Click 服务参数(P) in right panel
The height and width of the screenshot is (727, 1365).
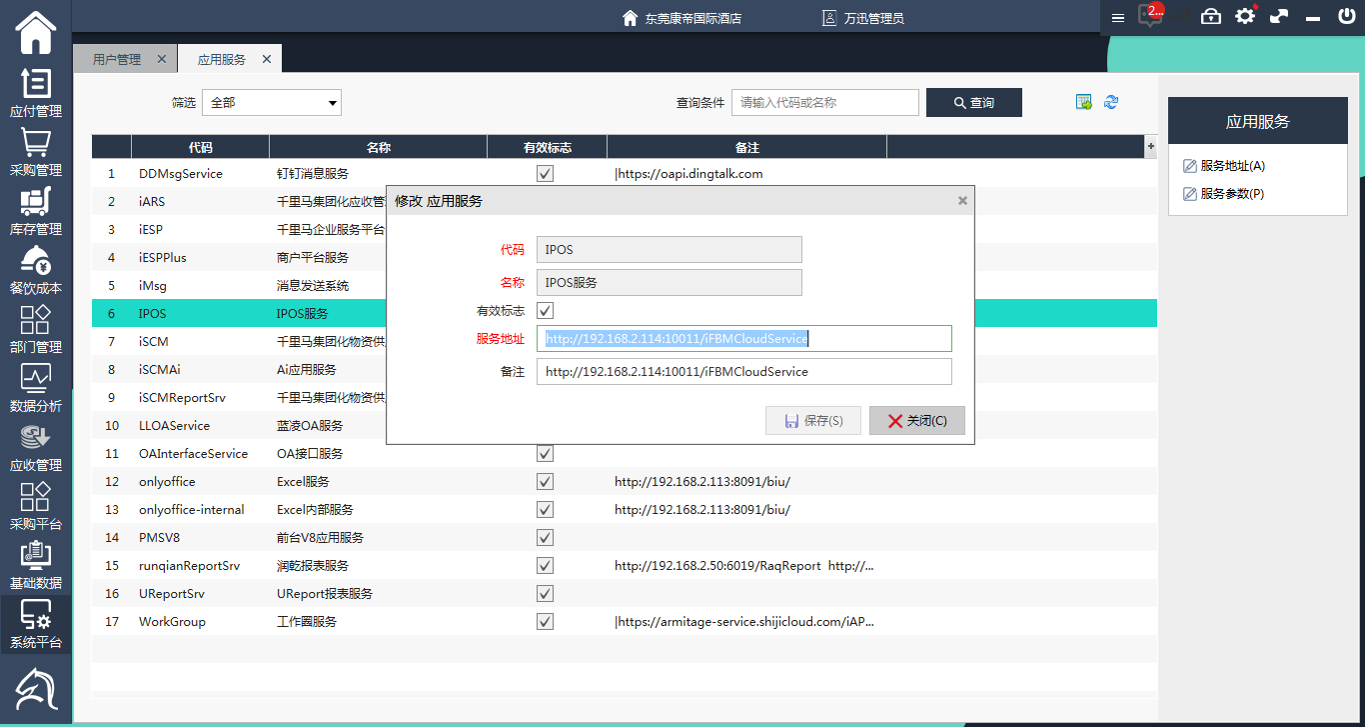(1231, 194)
